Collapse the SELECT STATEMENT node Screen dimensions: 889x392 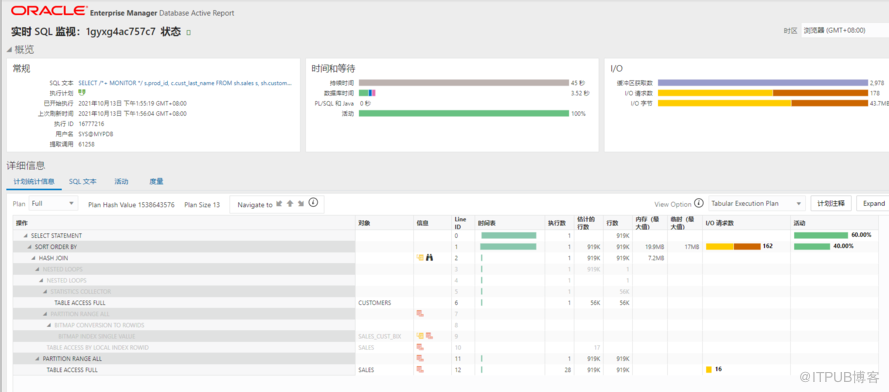tap(26, 235)
